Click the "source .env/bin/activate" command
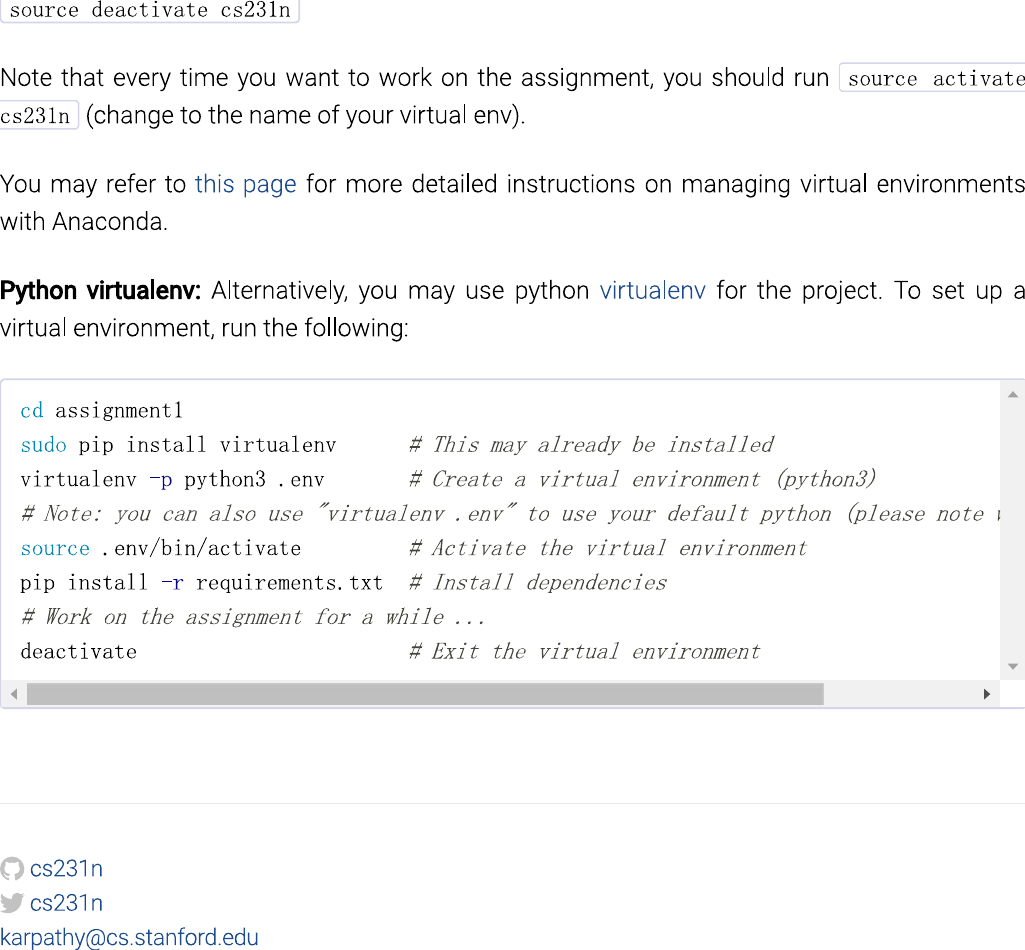This screenshot has height=950, width=1025. (x=160, y=548)
